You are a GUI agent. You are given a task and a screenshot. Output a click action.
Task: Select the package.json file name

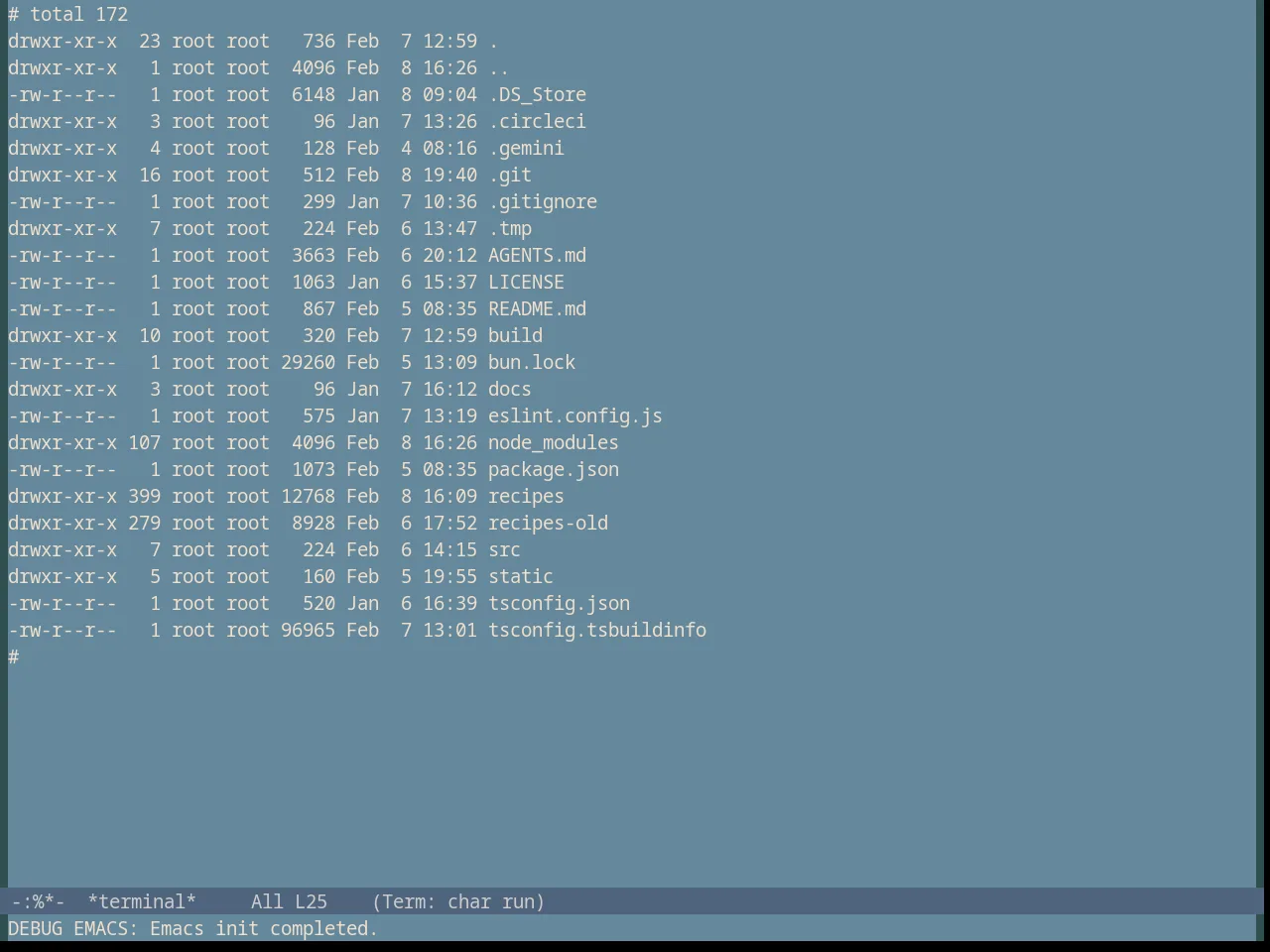click(554, 469)
